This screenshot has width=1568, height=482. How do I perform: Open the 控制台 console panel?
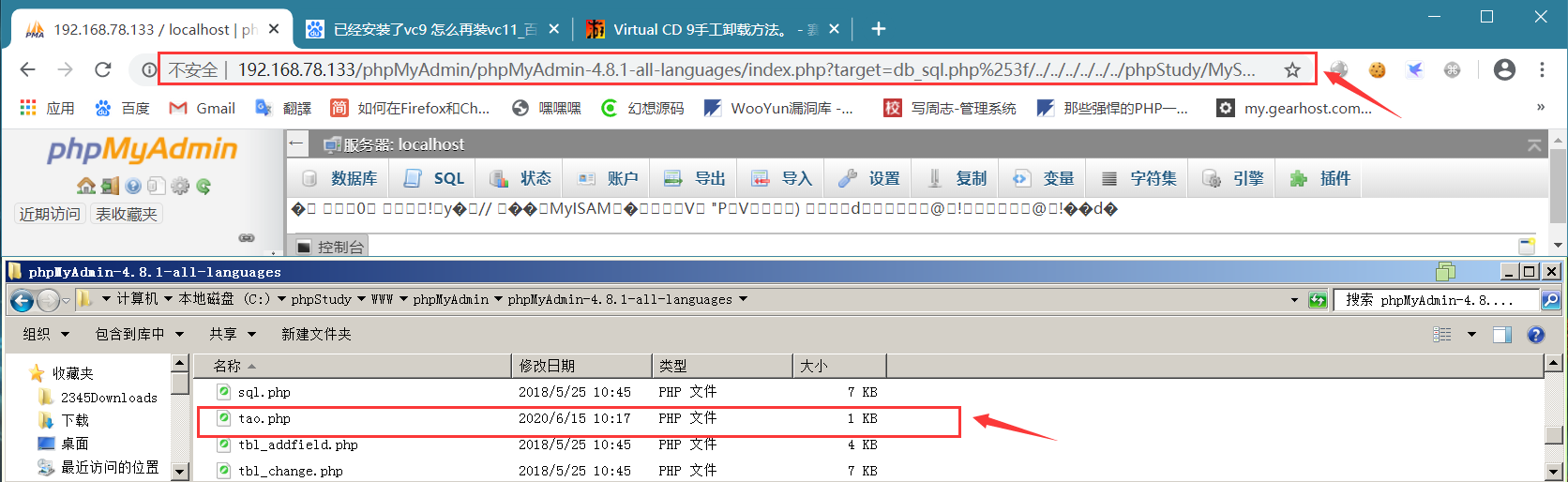pyautogui.click(x=330, y=247)
